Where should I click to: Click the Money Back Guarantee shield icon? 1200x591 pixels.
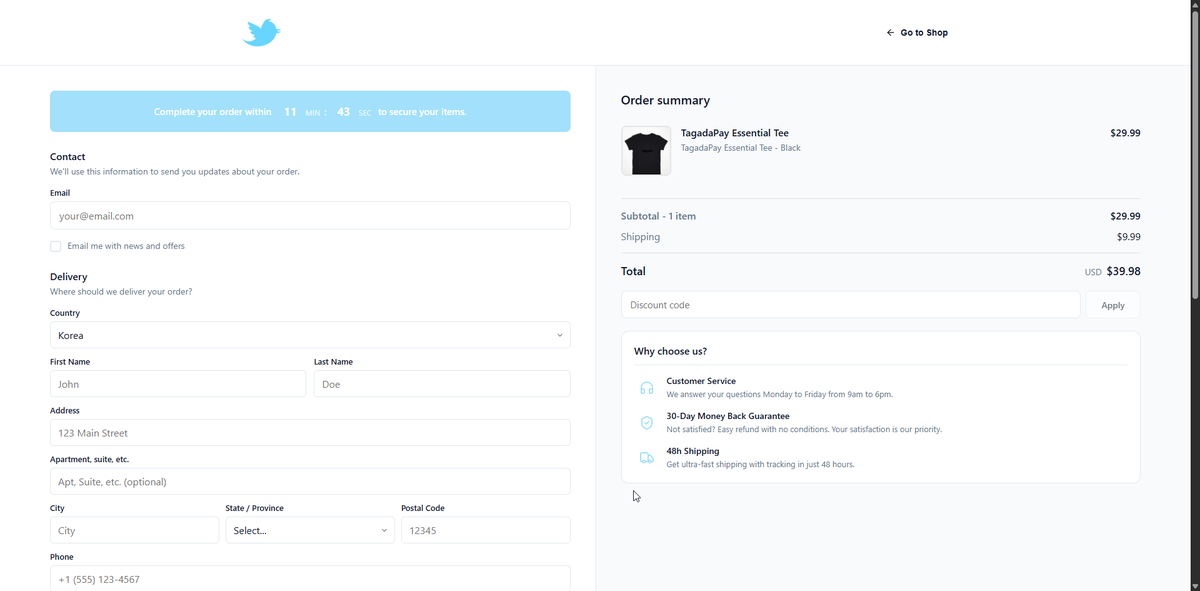pyautogui.click(x=647, y=423)
